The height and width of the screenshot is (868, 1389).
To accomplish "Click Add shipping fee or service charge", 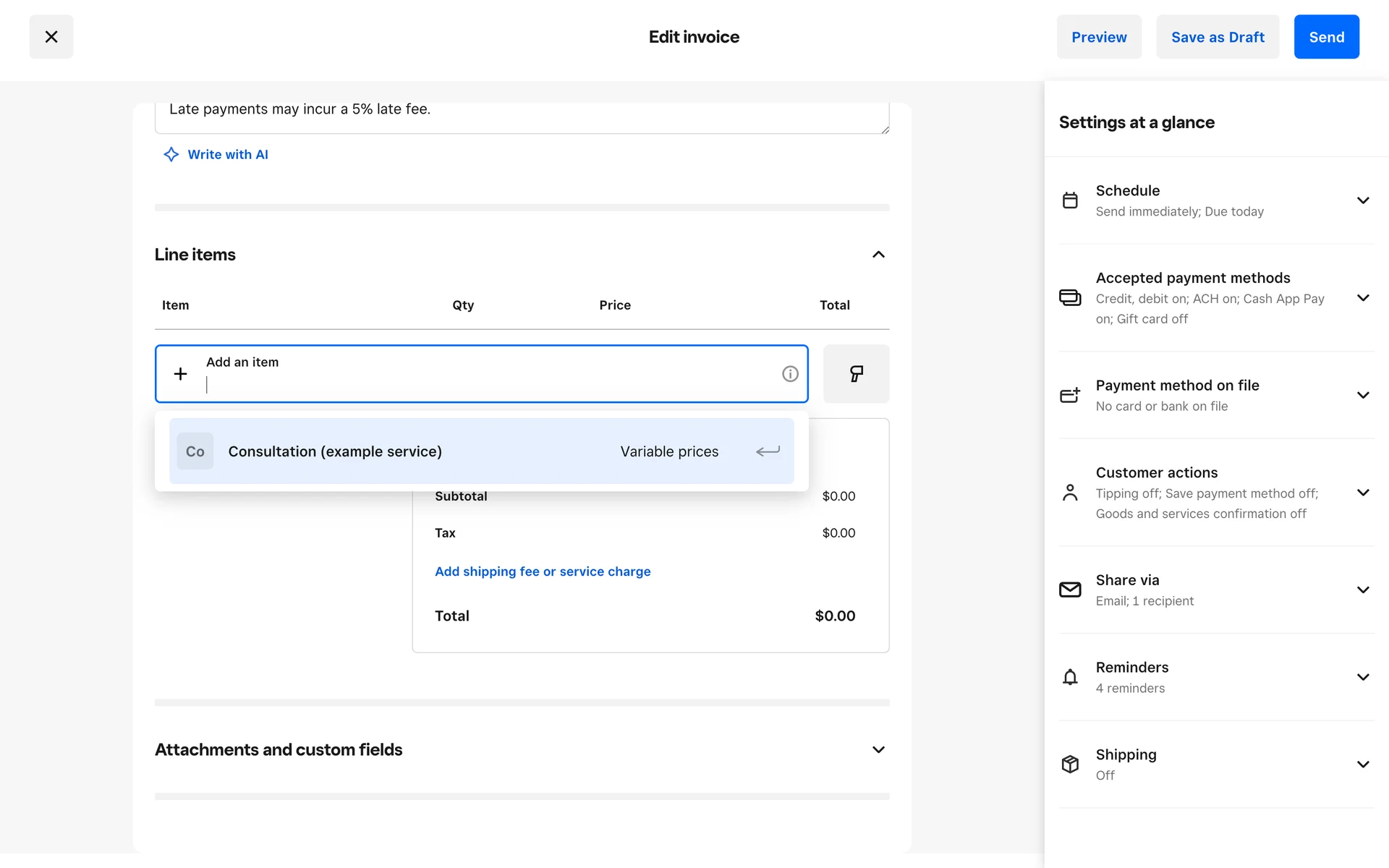I will point(543,571).
